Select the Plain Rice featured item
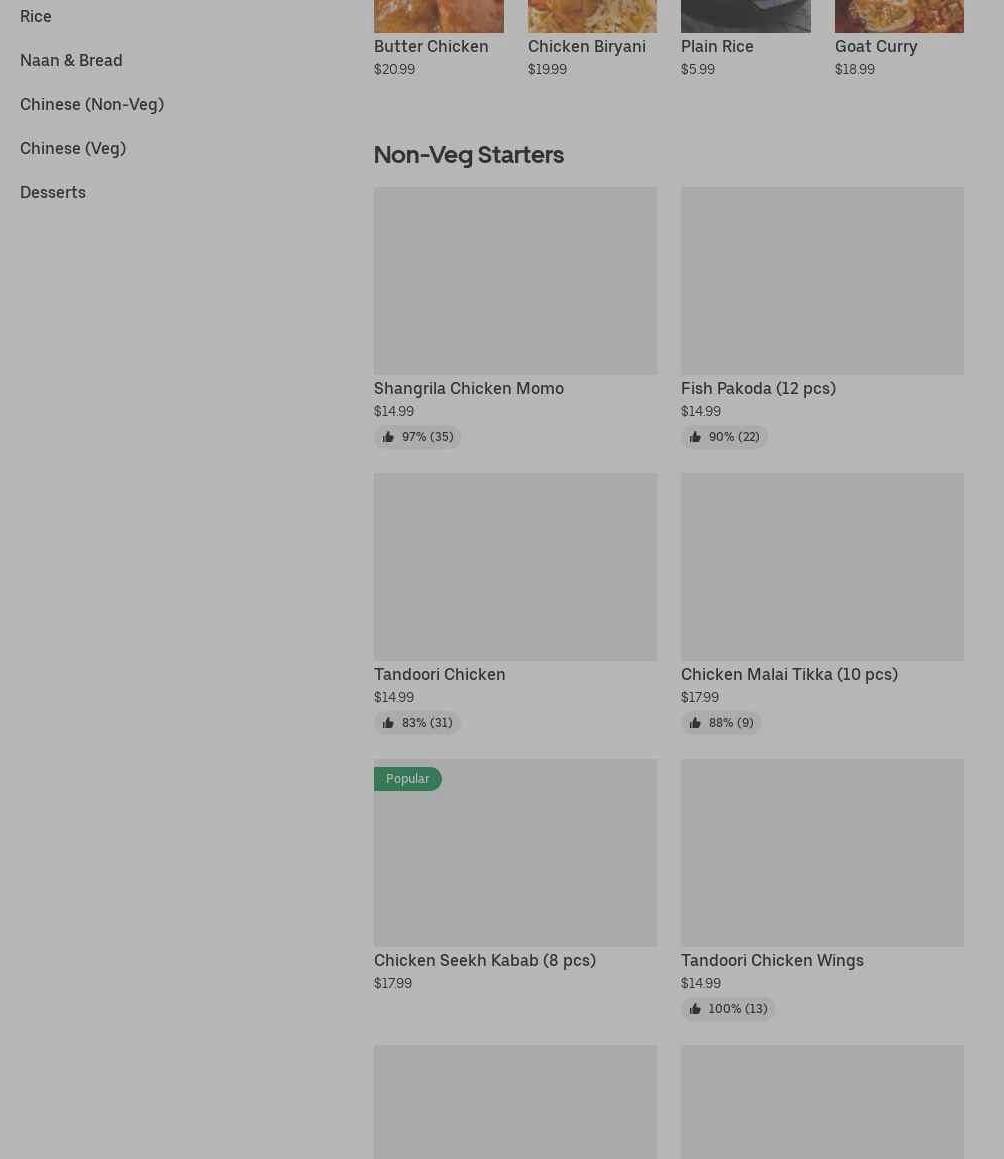 click(717, 46)
